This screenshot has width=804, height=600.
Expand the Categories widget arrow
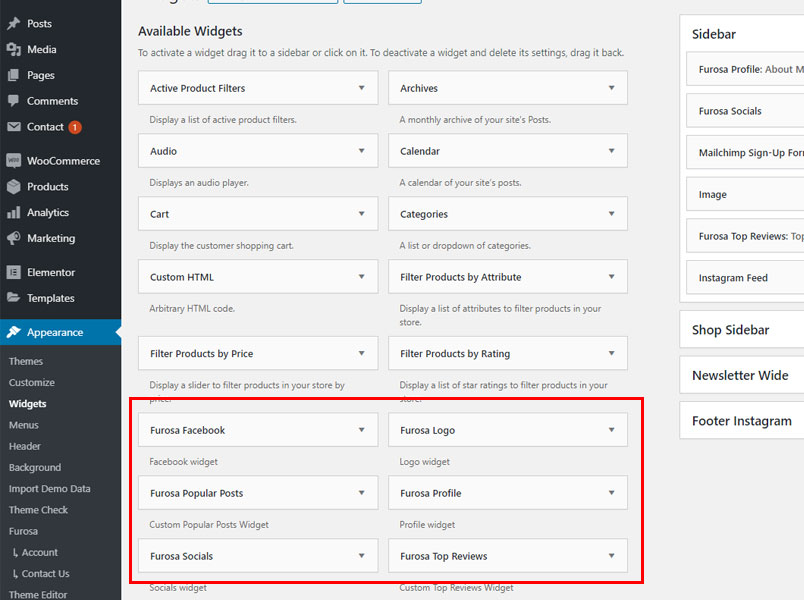[x=612, y=214]
